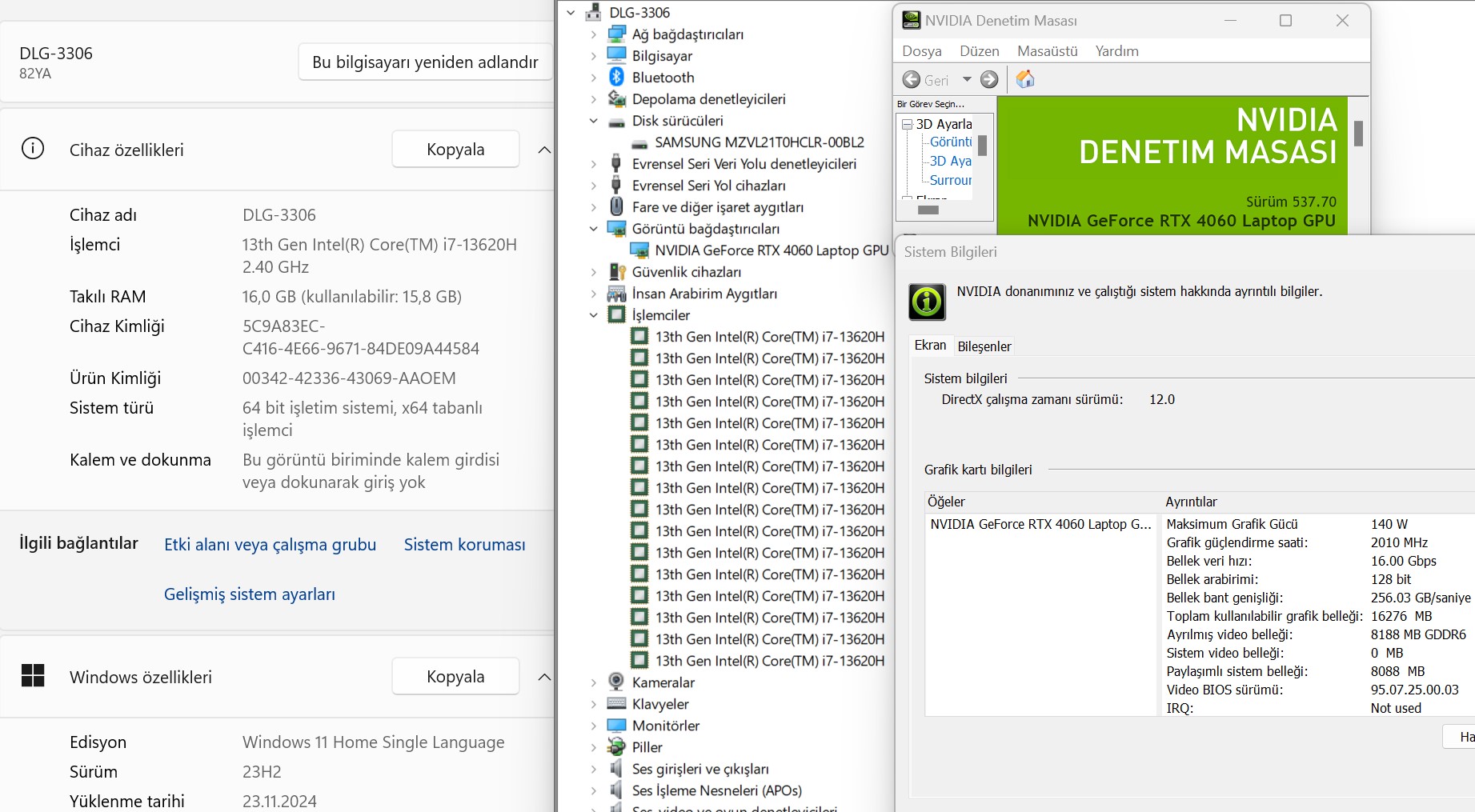Screen dimensions: 1475x812
Task: Click the Cihaz özellikleri info icon
Action: coord(33,148)
